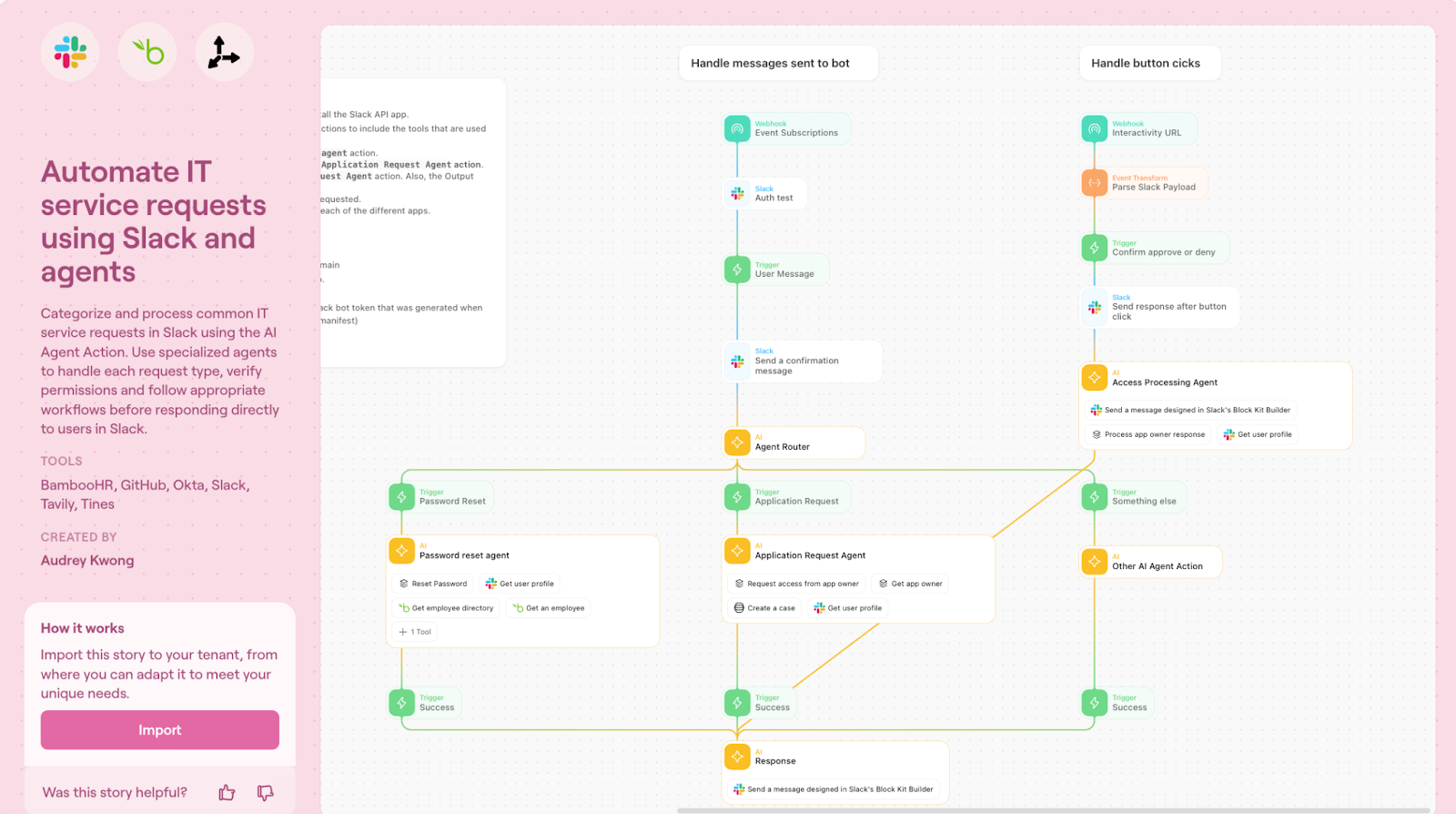This screenshot has height=814, width=1456.
Task: Click the Get app owner tool chip
Action: pos(910,584)
